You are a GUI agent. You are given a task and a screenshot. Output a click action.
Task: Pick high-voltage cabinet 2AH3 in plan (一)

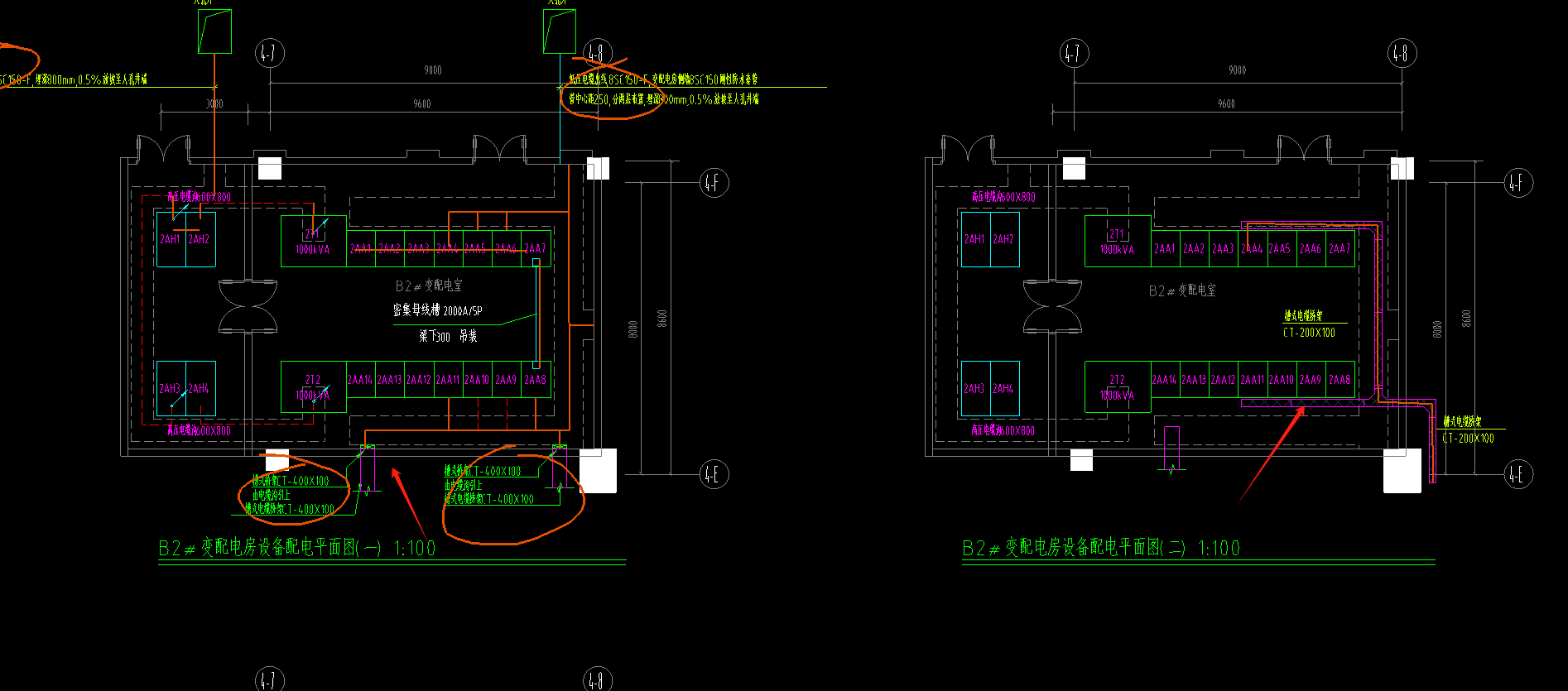tap(170, 388)
